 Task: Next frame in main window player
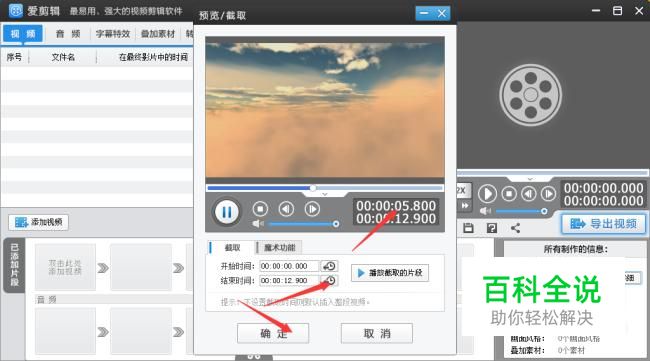(548, 194)
